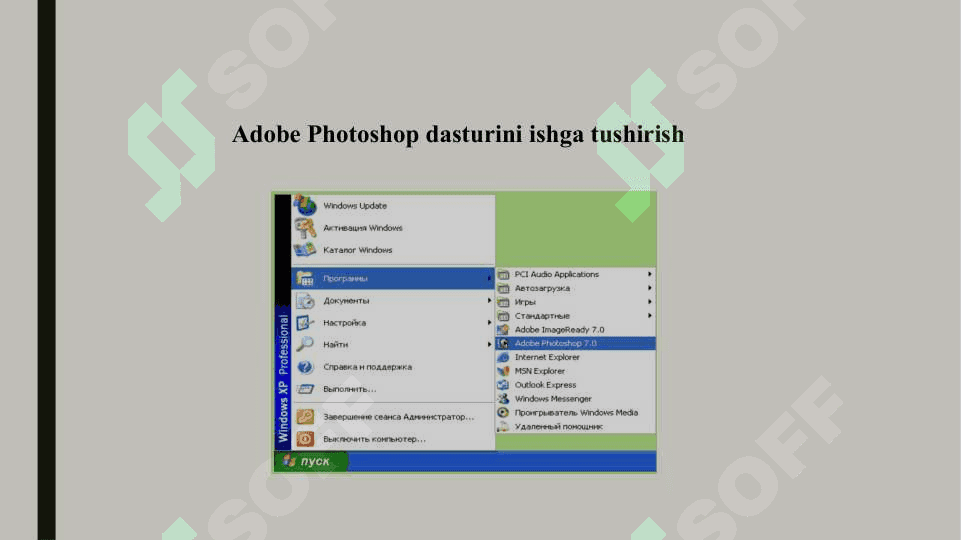Click the Удаленный помощник icon
The image size is (961, 540).
tap(503, 427)
